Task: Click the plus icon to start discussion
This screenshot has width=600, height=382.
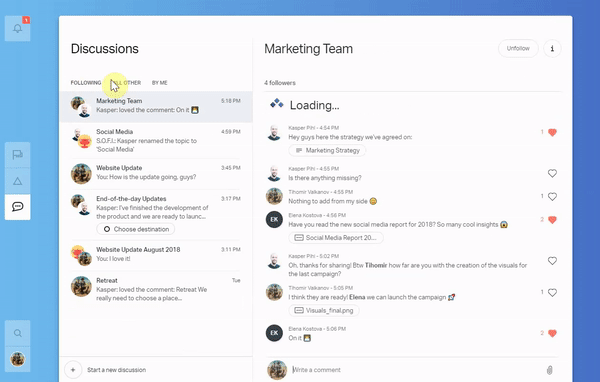Action: click(x=73, y=370)
